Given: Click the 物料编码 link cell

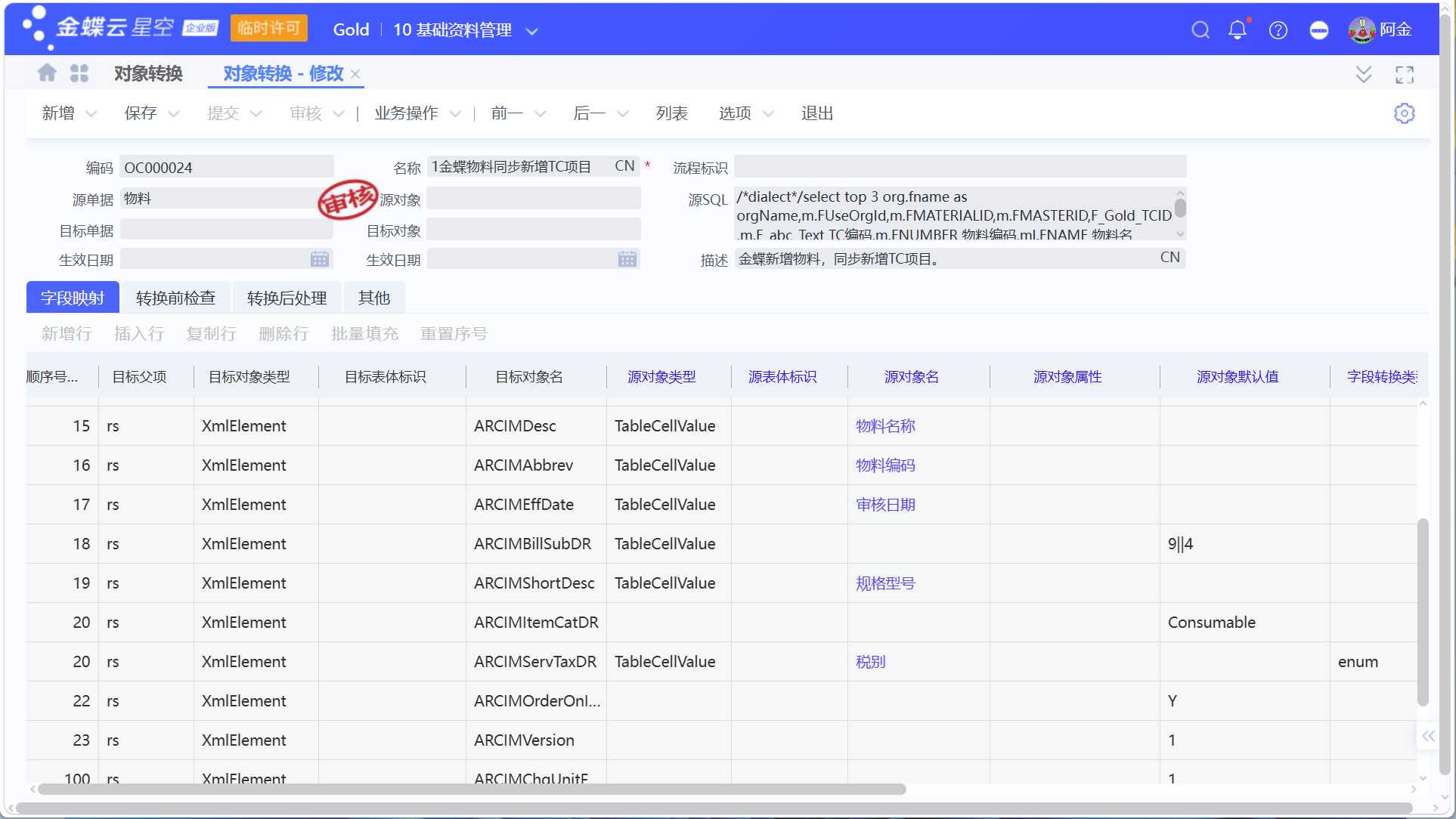Looking at the screenshot, I should tap(885, 465).
